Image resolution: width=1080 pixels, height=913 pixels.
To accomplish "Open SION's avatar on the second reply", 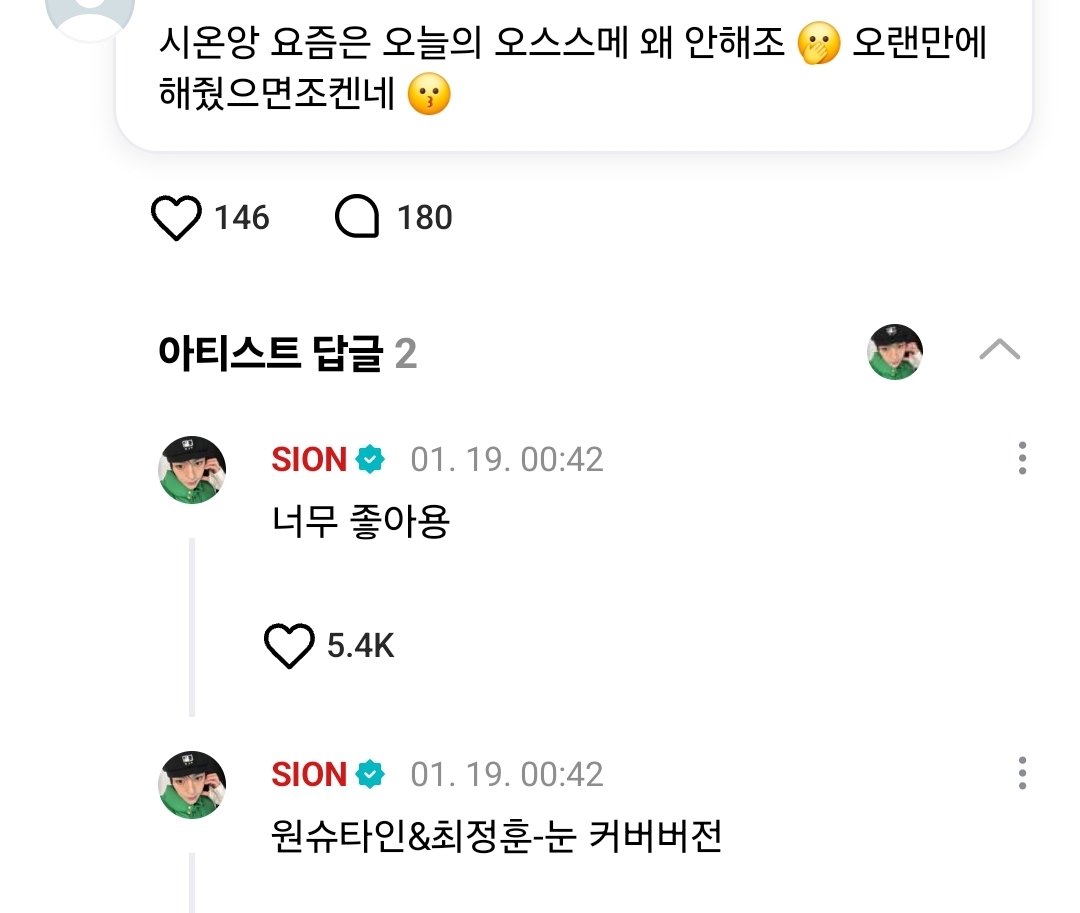I will pos(192,785).
